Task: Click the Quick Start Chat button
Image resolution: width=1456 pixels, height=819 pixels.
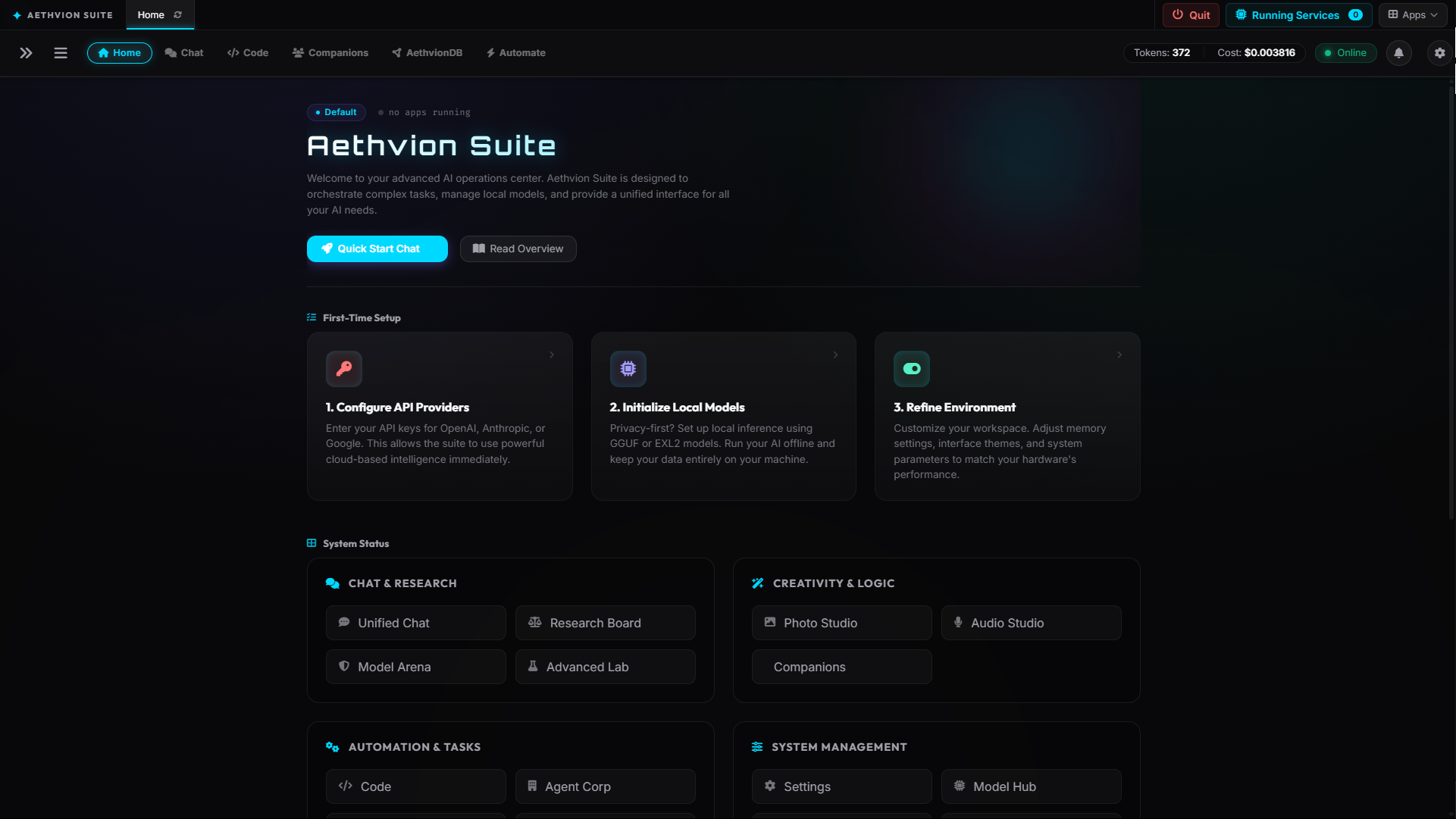Action: (377, 249)
